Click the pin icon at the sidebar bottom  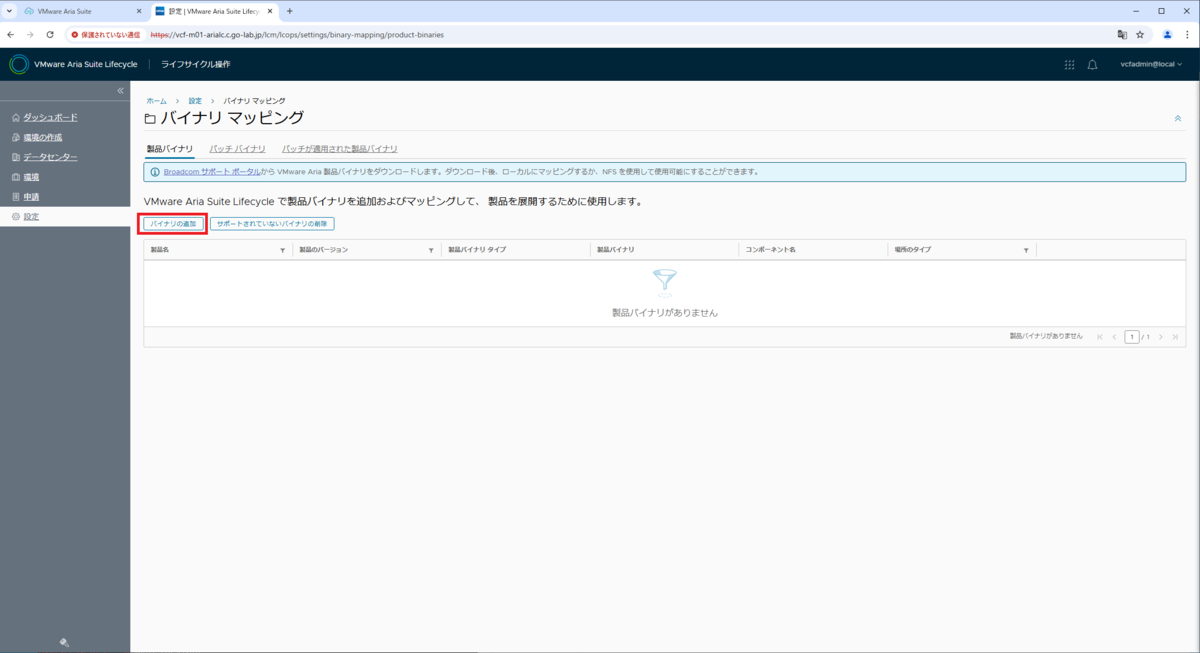(x=64, y=643)
